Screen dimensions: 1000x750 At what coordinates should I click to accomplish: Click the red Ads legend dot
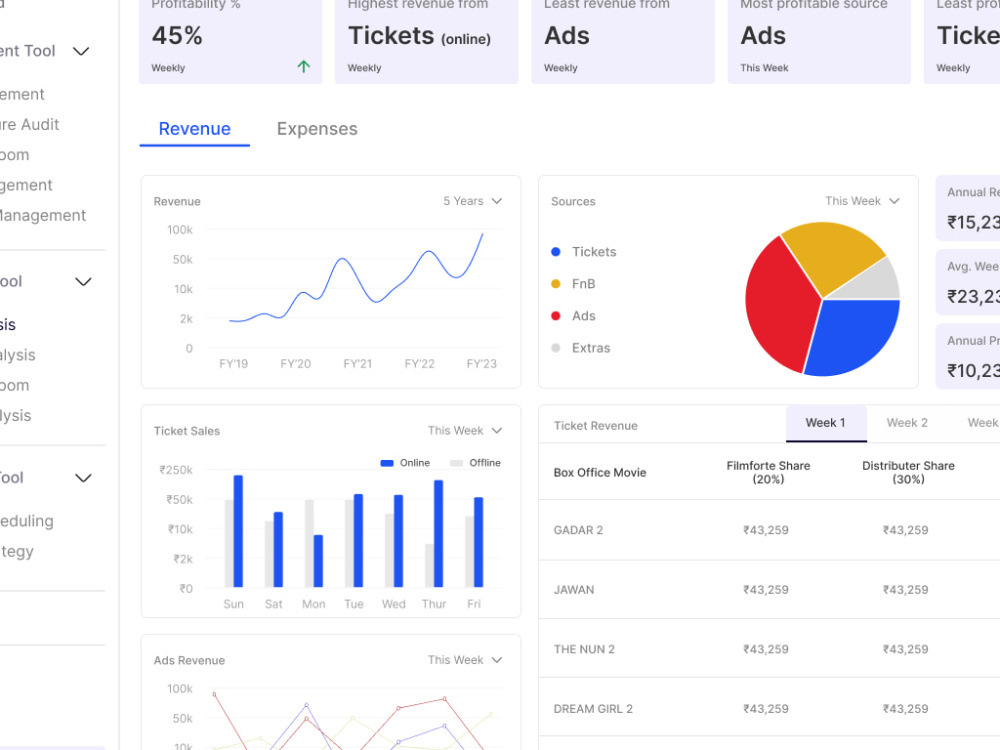pos(555,316)
